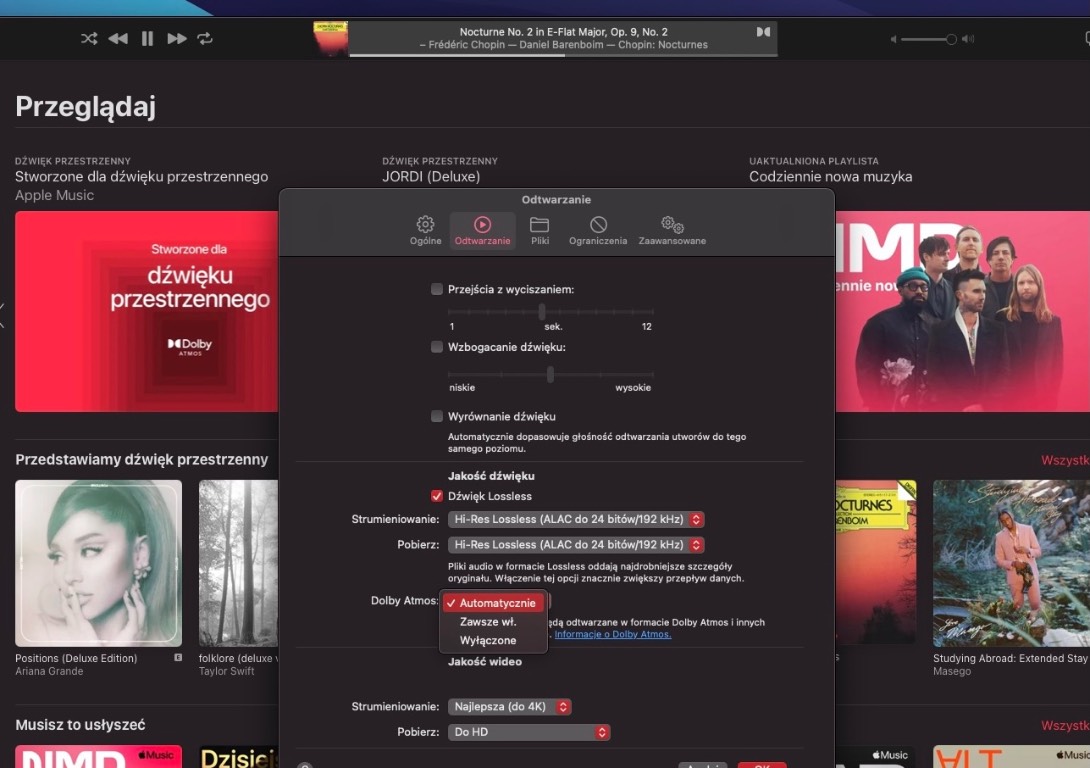Choose Zawsze wł. for Dolby Atmos
This screenshot has width=1090, height=768.
494,622
